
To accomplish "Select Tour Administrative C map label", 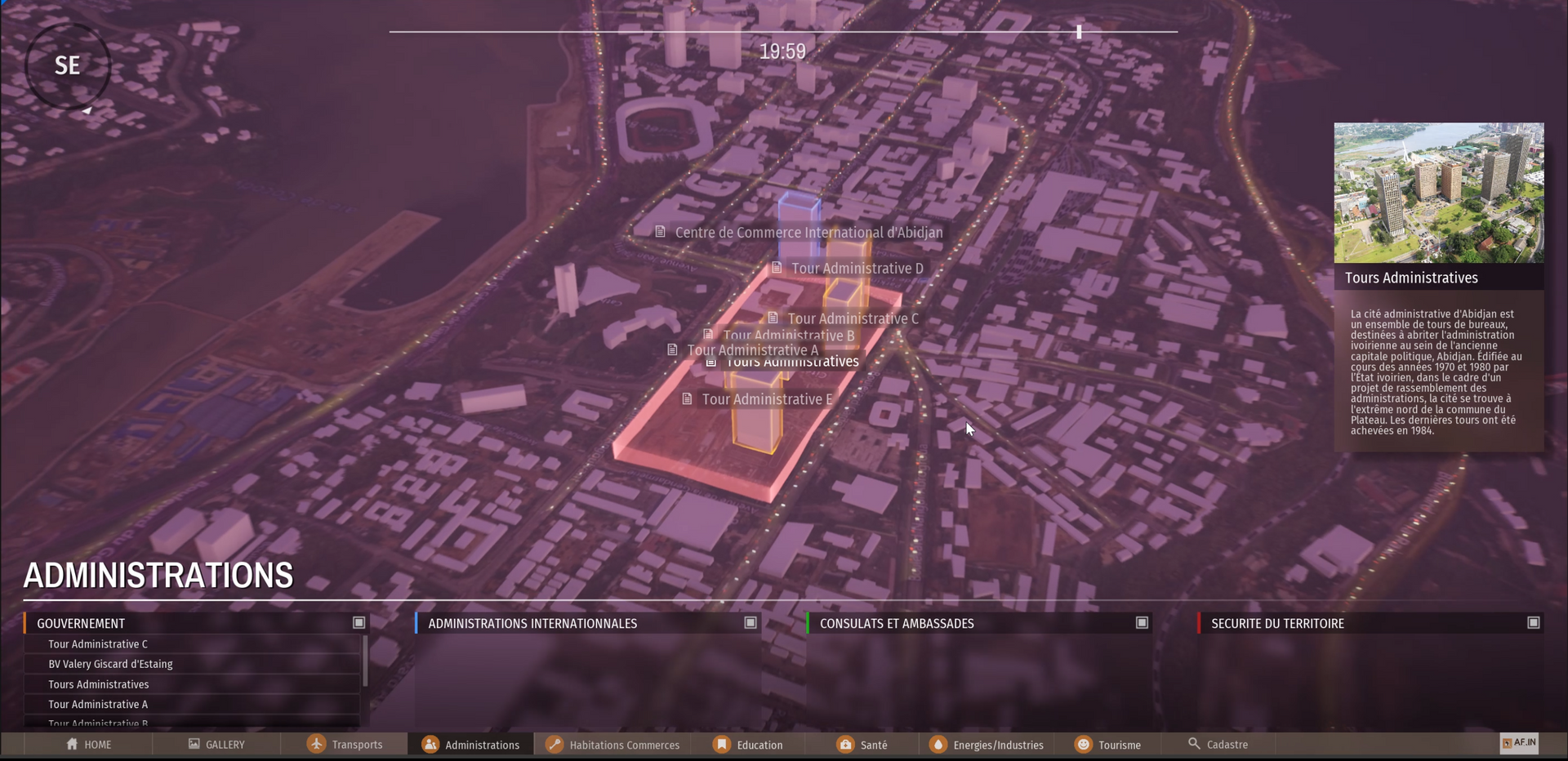I will (853, 318).
